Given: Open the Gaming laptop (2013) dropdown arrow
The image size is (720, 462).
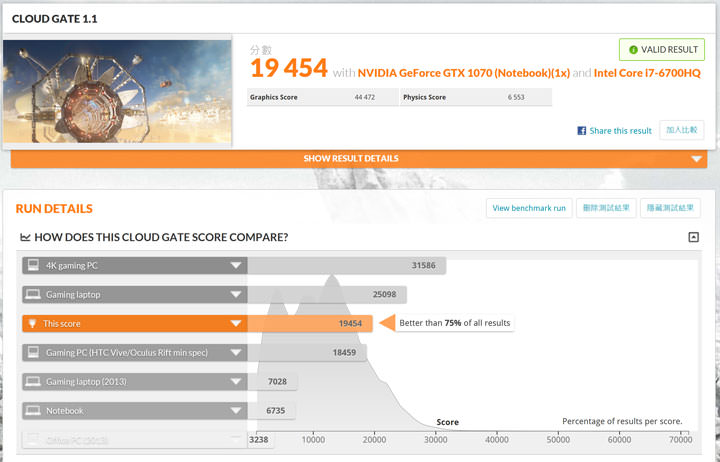Looking at the screenshot, I should pyautogui.click(x=236, y=382).
